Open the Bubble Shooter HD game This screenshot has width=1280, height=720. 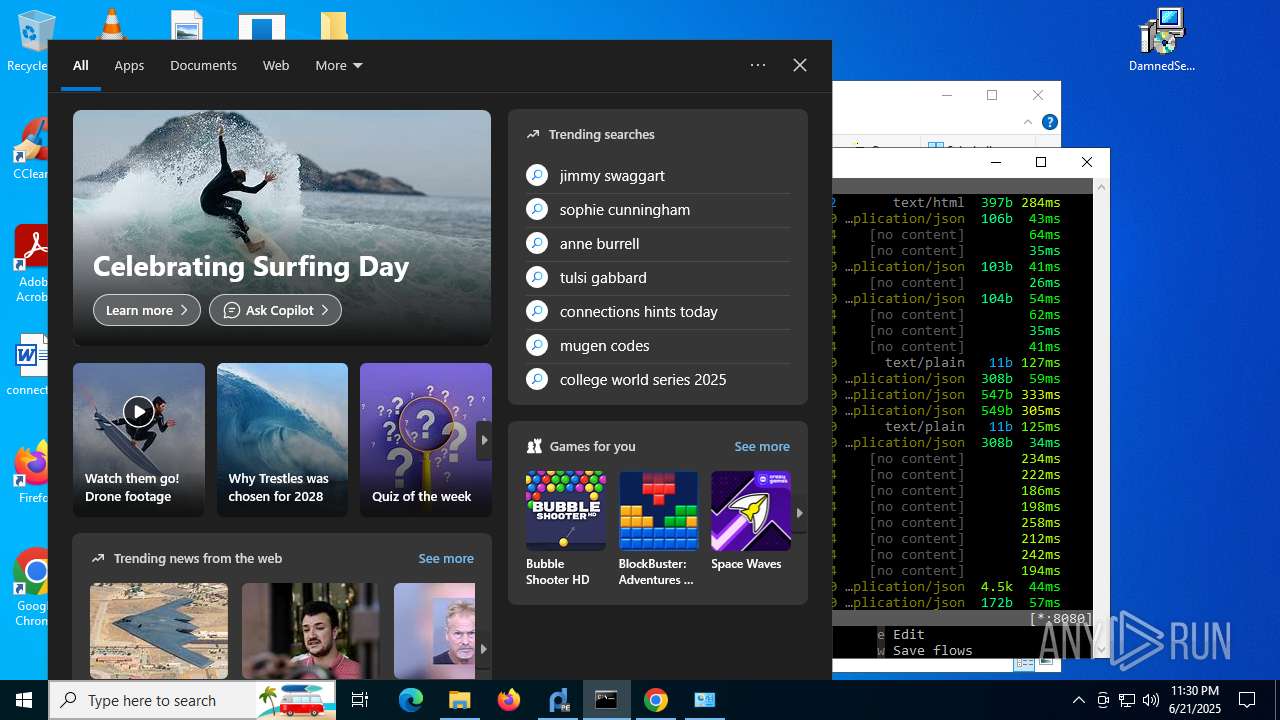click(566, 528)
